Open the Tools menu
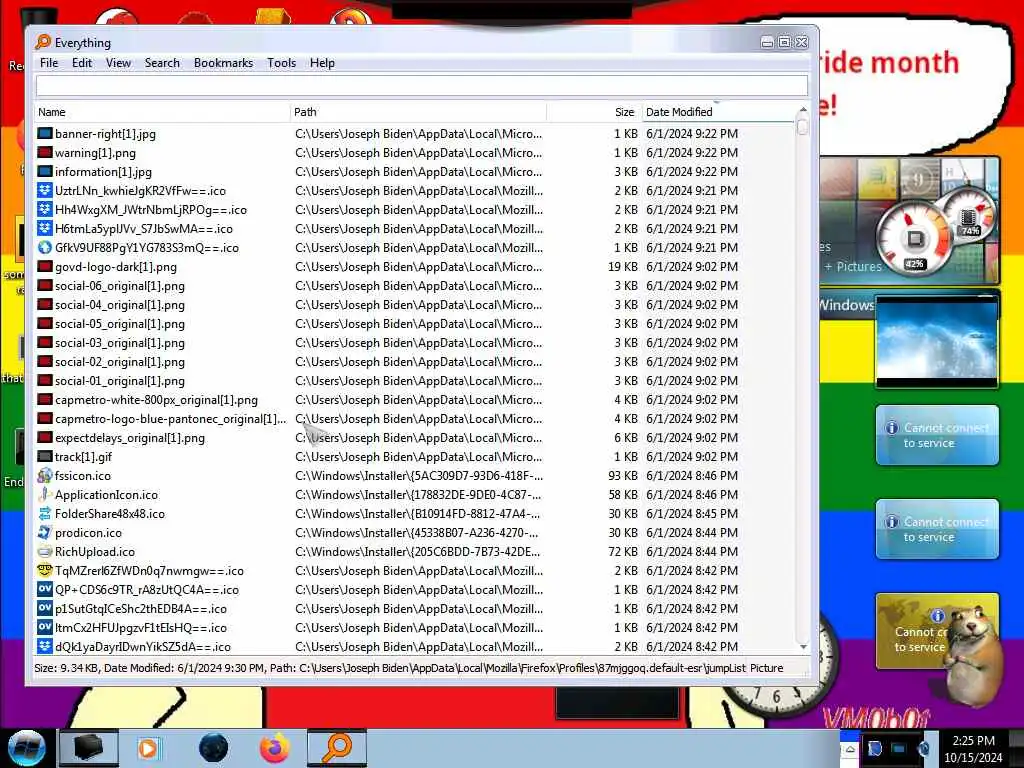This screenshot has width=1024, height=768. (281, 63)
